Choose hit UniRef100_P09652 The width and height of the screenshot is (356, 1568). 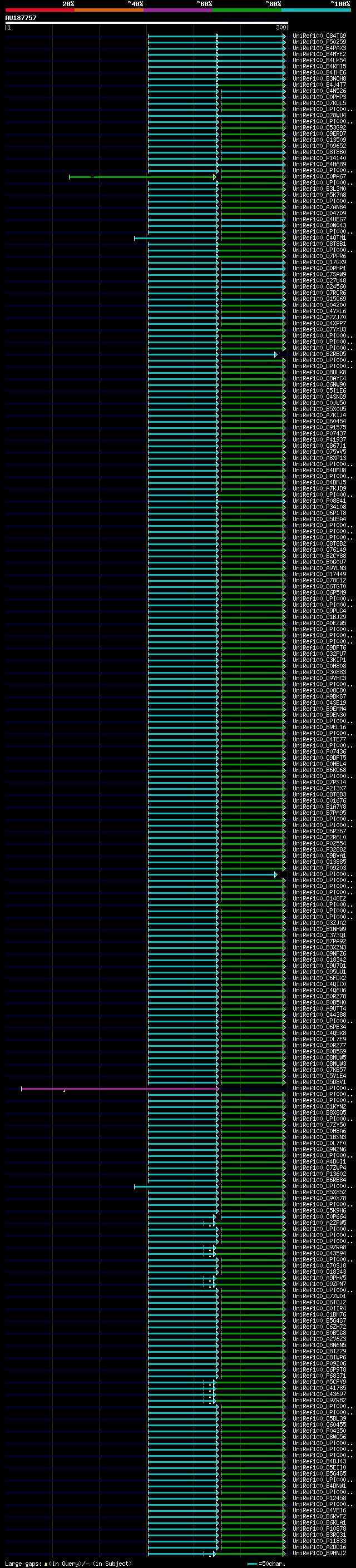(319, 146)
